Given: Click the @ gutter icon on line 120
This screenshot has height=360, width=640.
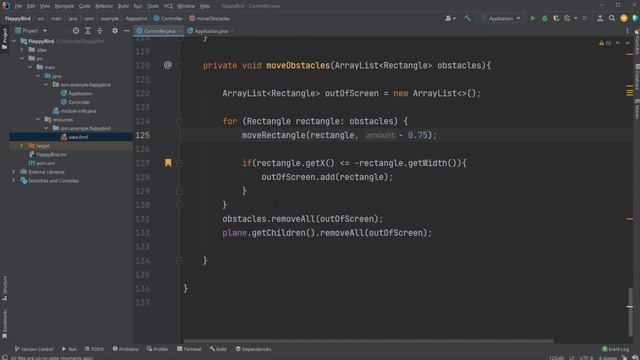Looking at the screenshot, I should tap(168, 65).
